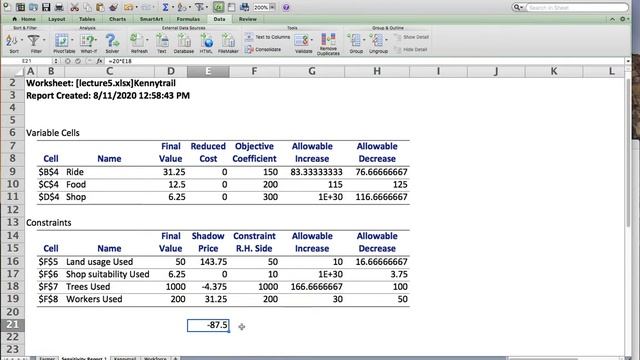
Task: Switch to the Tables ribbon tab
Action: 87,19
